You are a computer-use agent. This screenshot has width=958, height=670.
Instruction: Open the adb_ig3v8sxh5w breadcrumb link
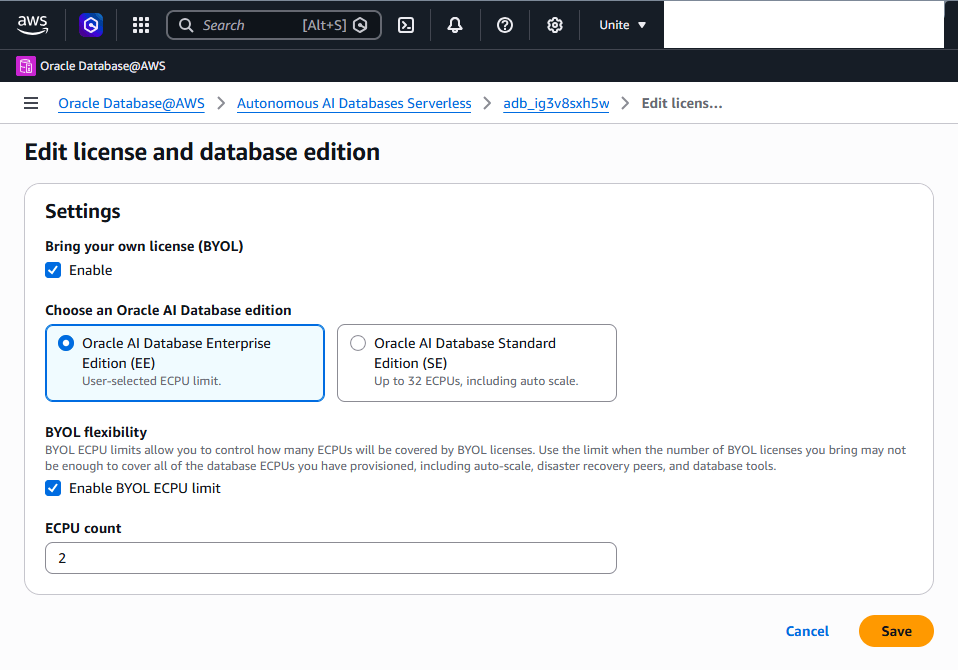coord(556,103)
